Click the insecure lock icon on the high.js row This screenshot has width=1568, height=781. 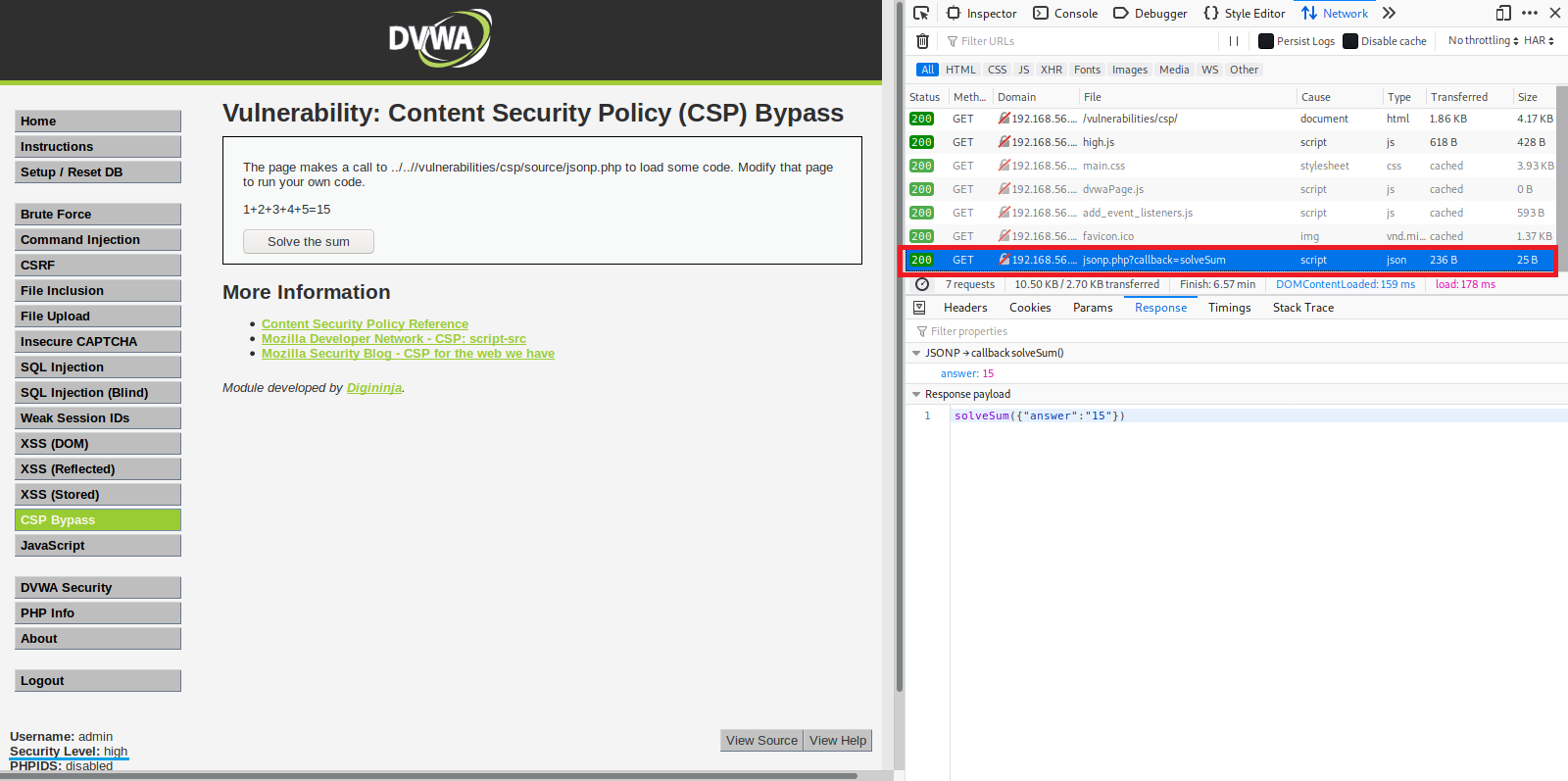1004,142
